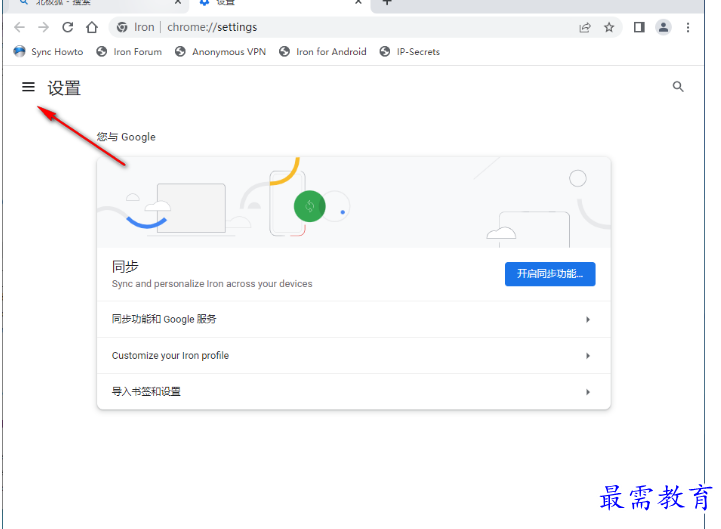Open the profile avatar menu
721x529 pixels.
[x=664, y=28]
